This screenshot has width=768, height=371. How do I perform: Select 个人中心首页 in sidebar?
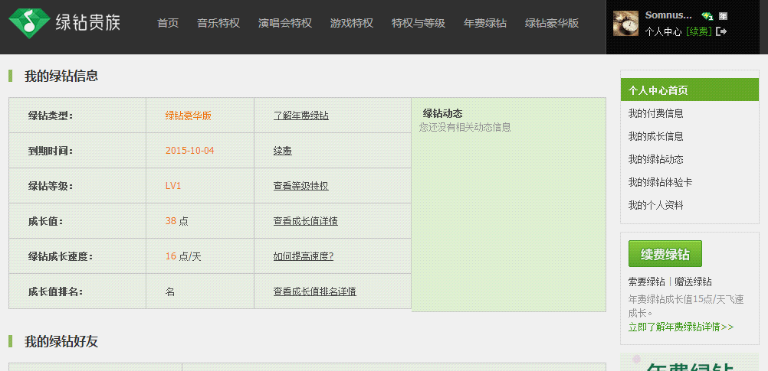tap(690, 91)
